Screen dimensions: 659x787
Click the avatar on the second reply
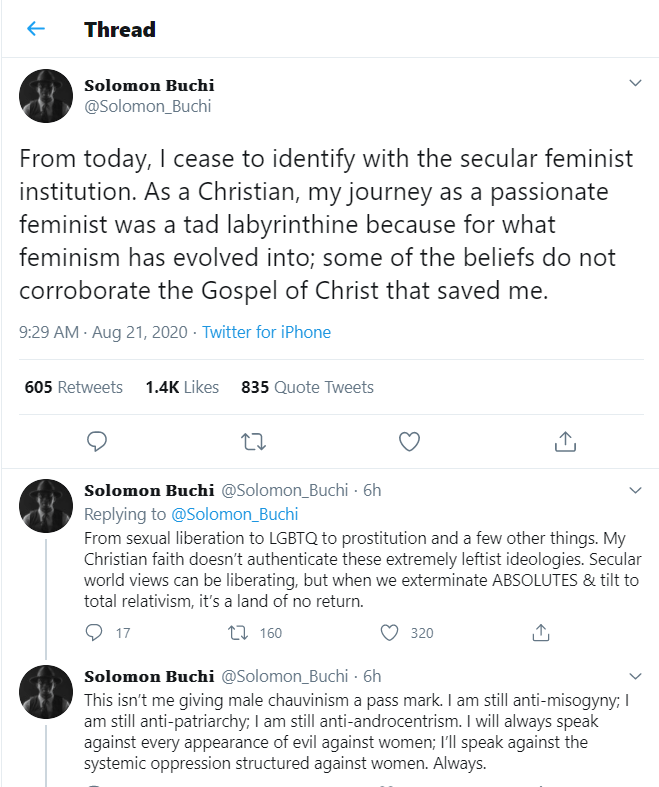pos(46,691)
